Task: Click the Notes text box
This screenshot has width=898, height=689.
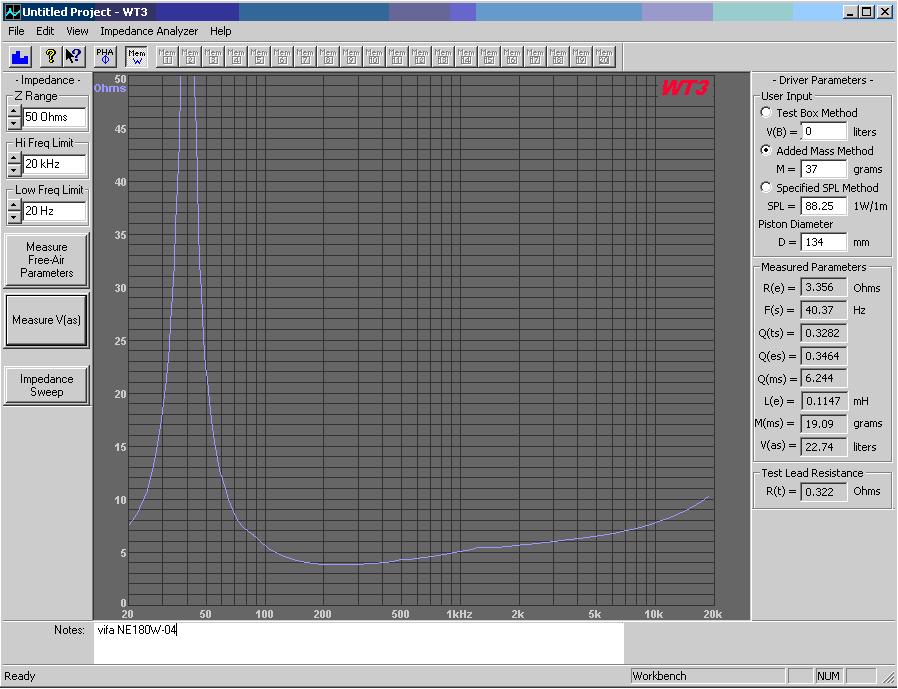Action: 358,642
